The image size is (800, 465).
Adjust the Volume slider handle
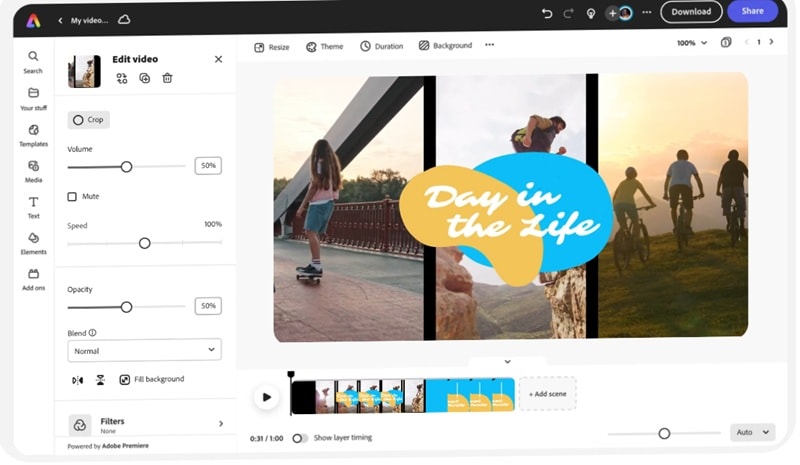(127, 166)
